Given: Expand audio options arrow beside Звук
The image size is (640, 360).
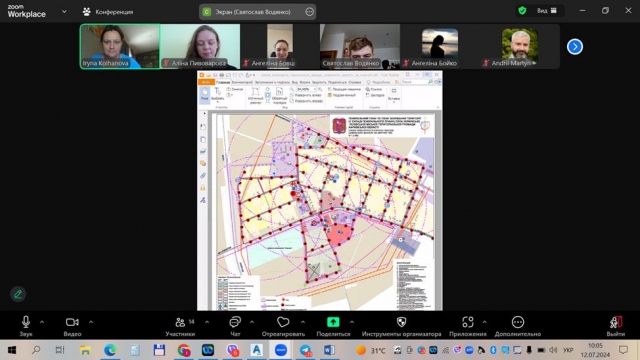Looking at the screenshot, I should tap(42, 322).
